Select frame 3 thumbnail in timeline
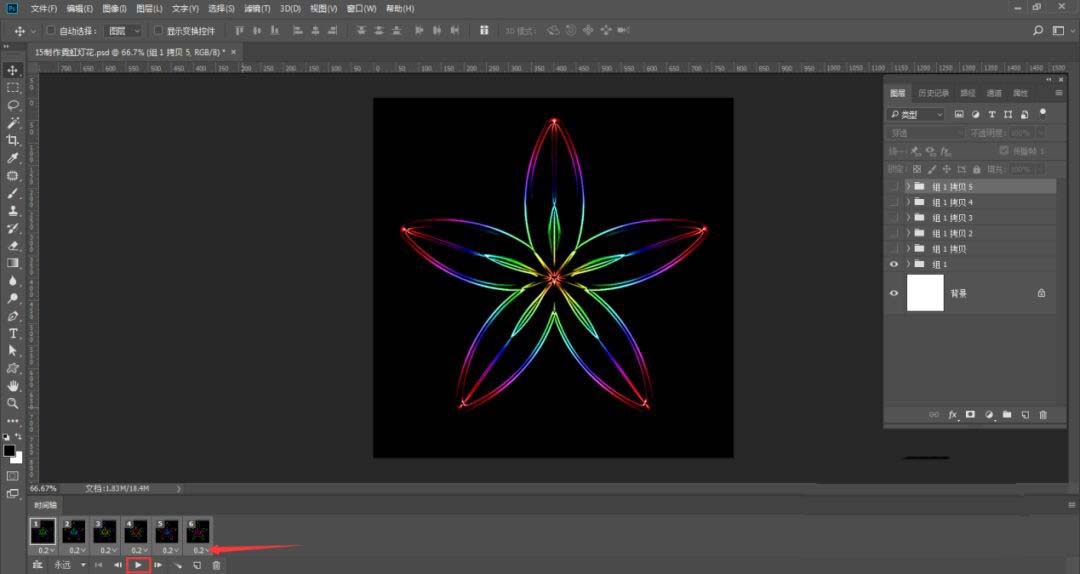Image resolution: width=1080 pixels, height=574 pixels. pyautogui.click(x=105, y=531)
